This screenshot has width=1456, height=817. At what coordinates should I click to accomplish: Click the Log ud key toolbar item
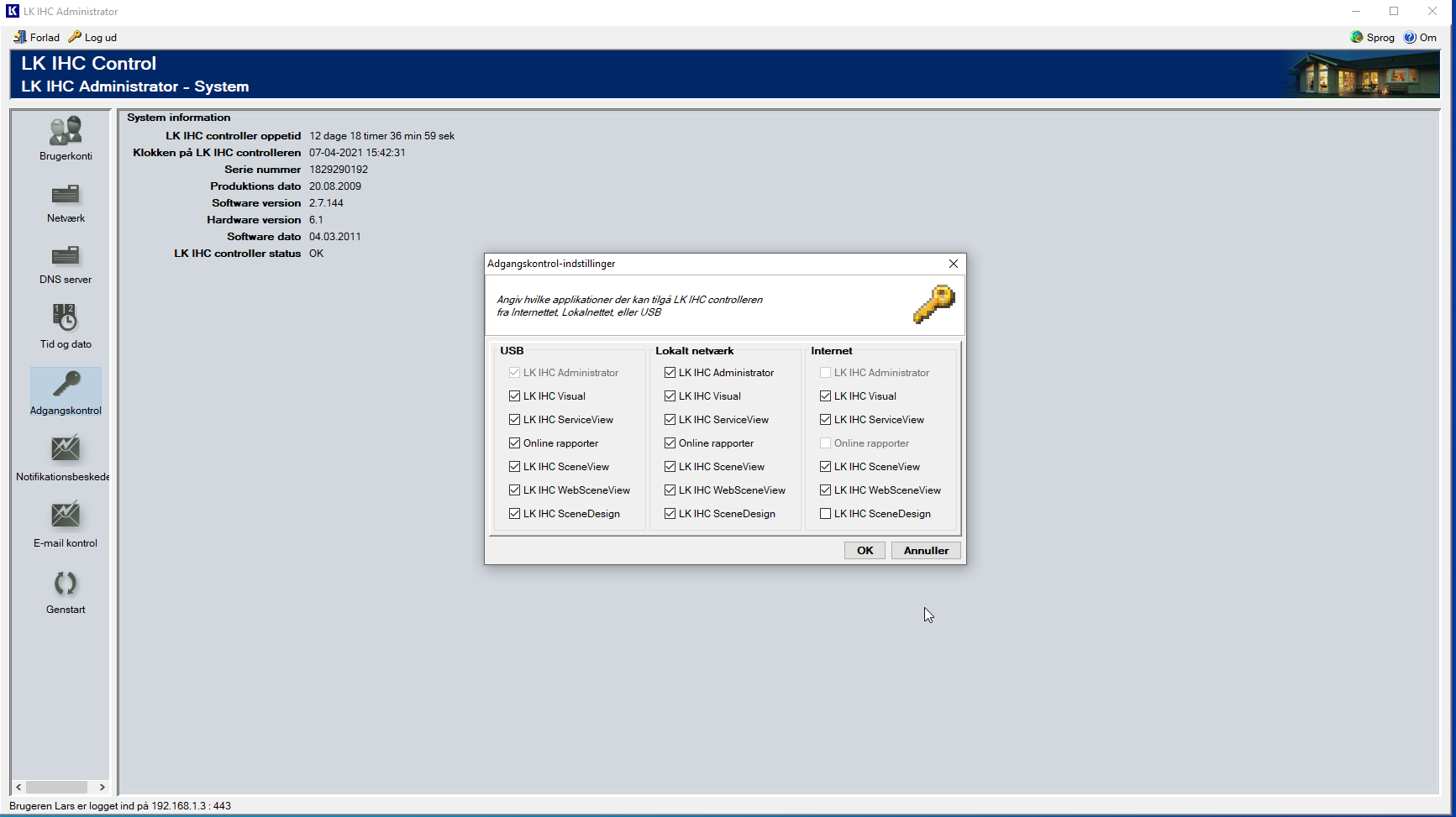[x=93, y=38]
